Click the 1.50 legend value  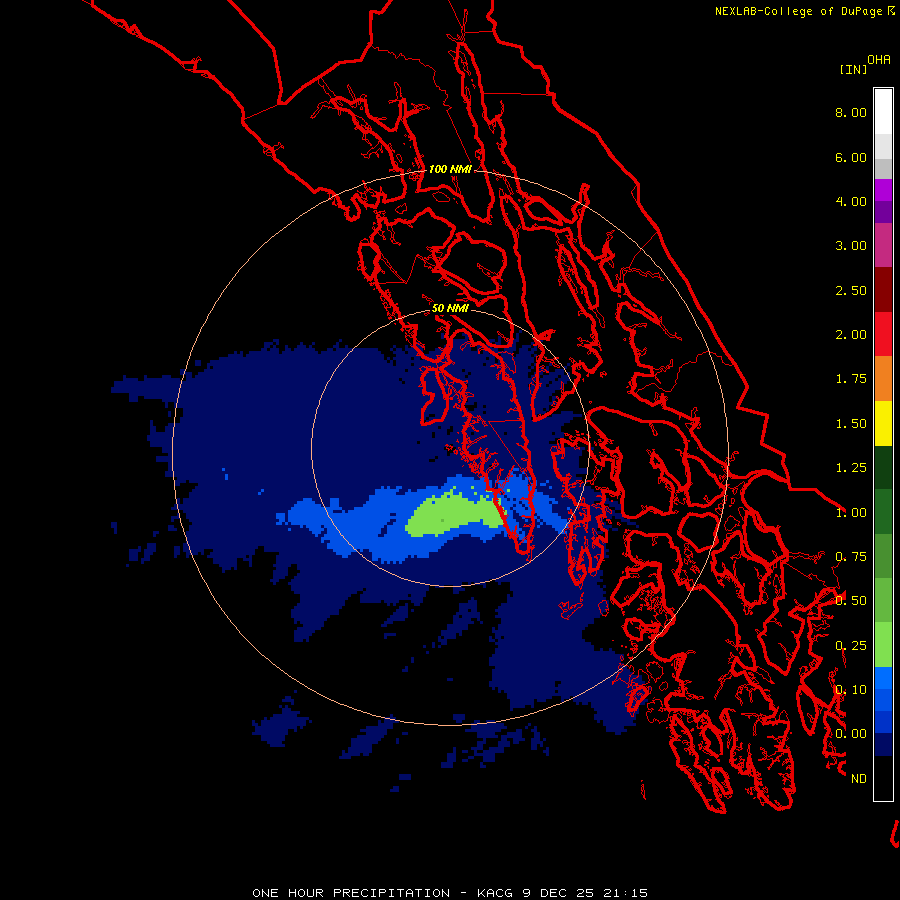tap(851, 424)
